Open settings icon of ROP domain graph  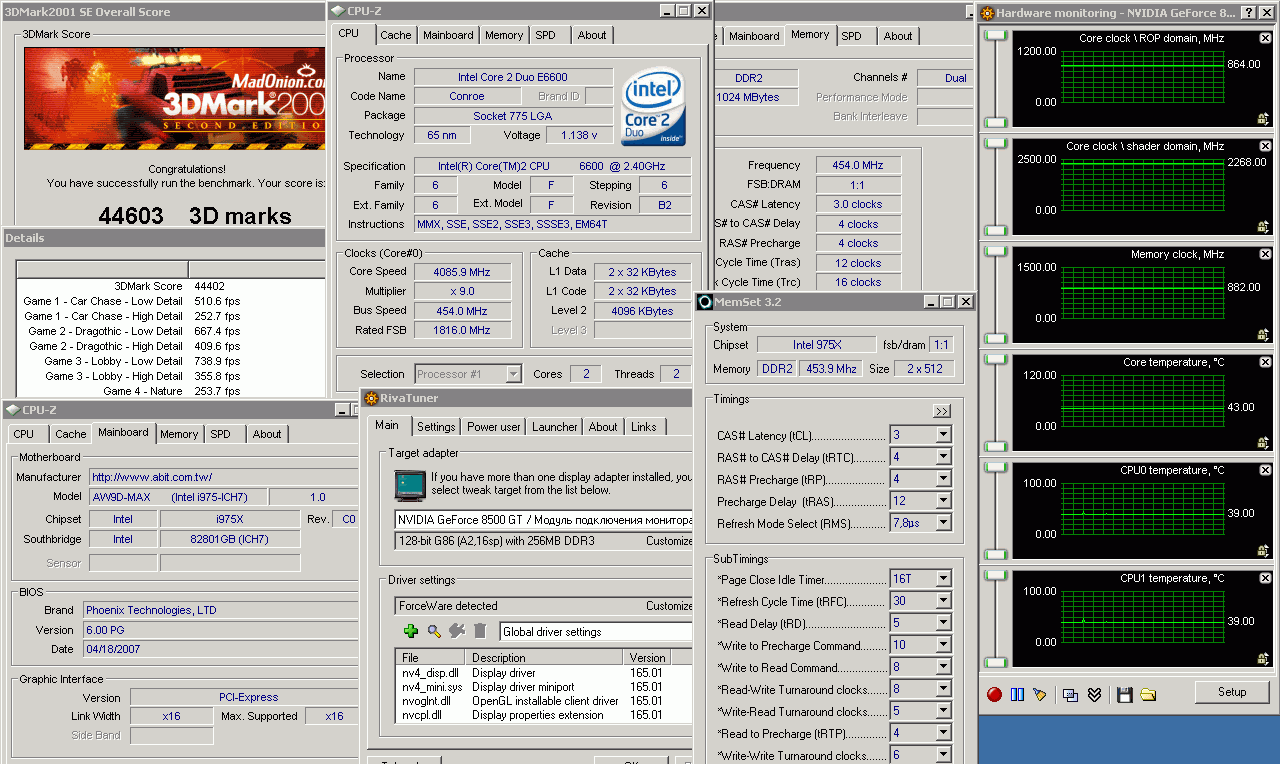(x=1264, y=119)
